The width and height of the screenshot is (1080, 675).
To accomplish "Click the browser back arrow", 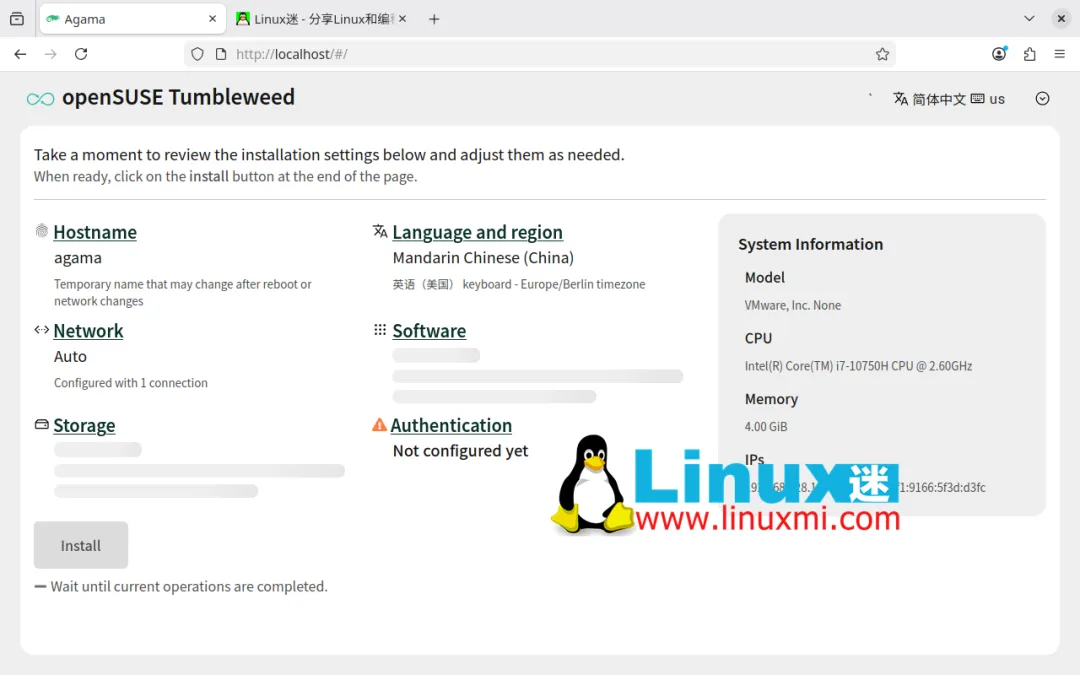I will pos(20,54).
